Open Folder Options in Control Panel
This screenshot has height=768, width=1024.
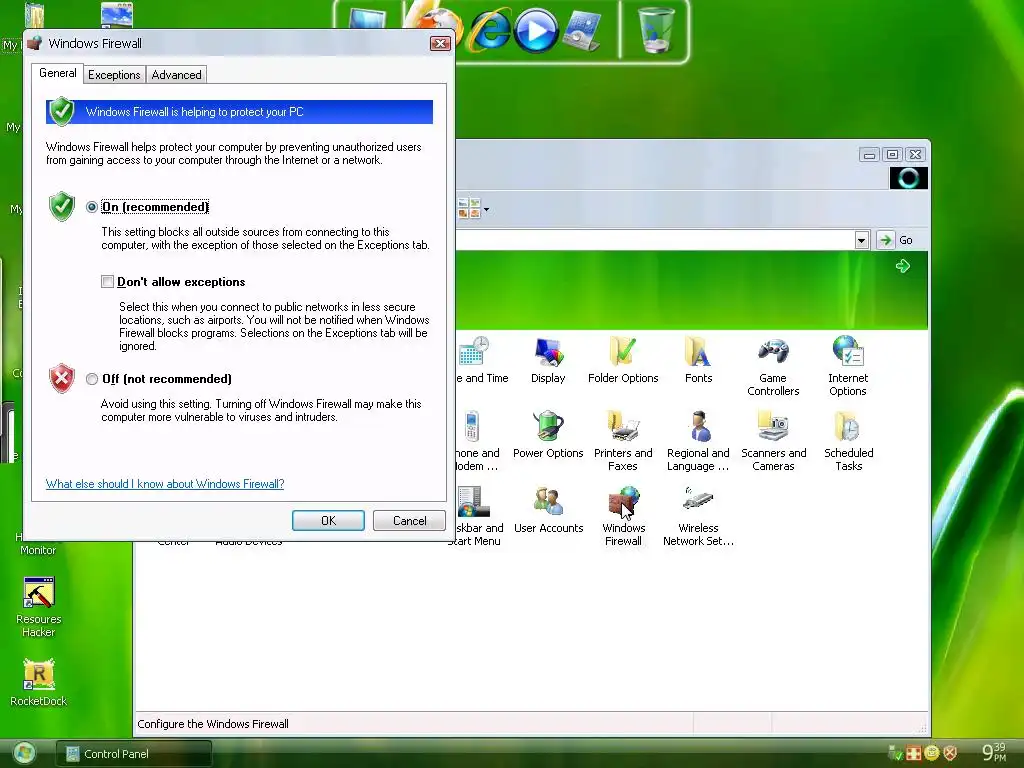623,360
